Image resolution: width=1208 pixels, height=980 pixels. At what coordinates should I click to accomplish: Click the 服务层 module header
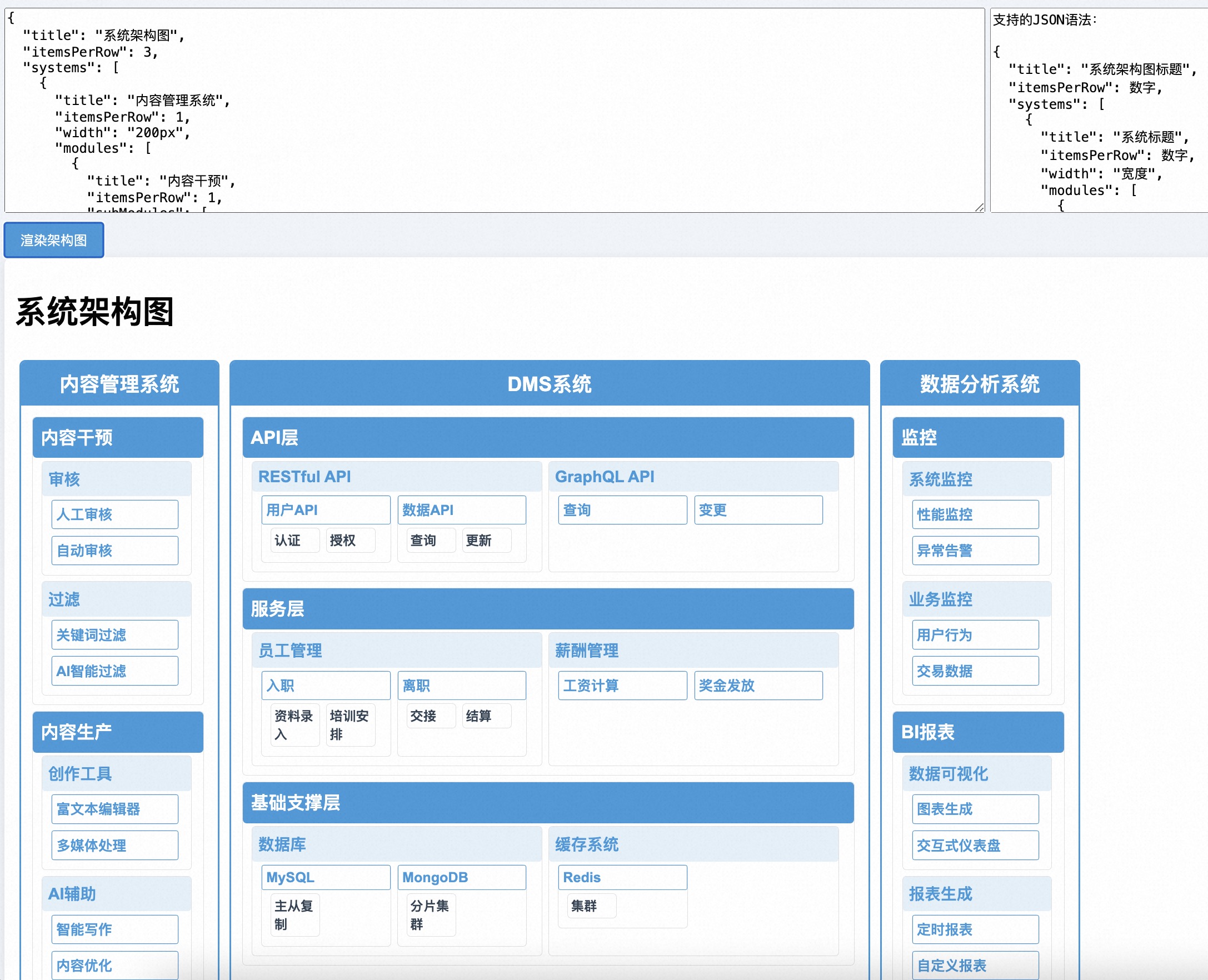[x=548, y=609]
